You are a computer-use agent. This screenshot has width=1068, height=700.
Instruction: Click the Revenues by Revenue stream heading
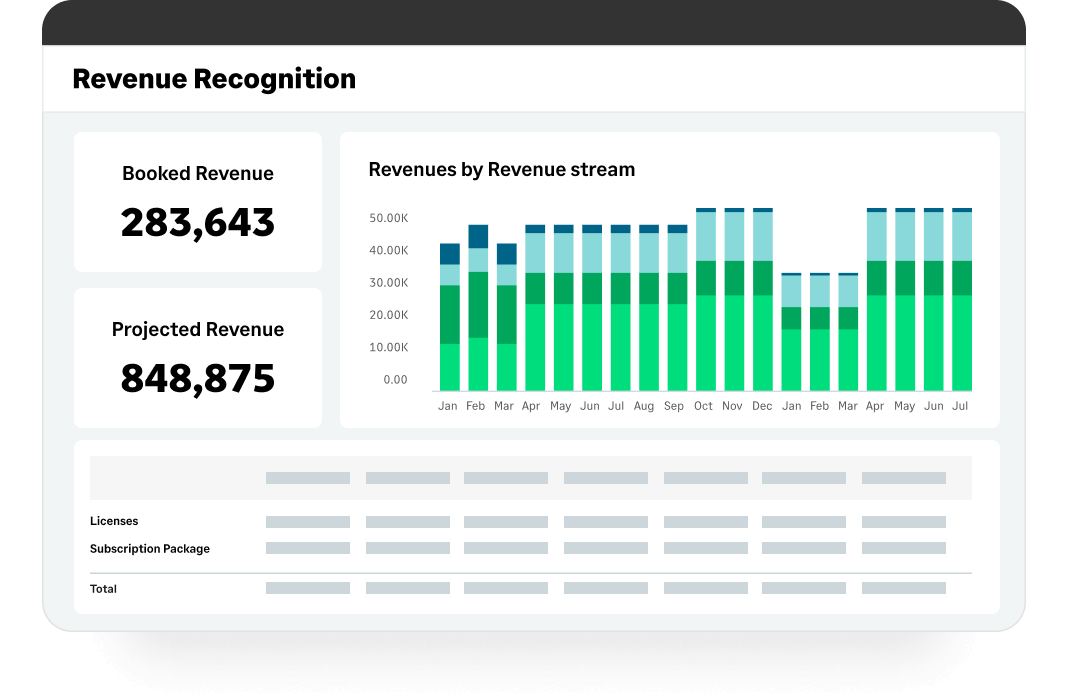(x=501, y=169)
